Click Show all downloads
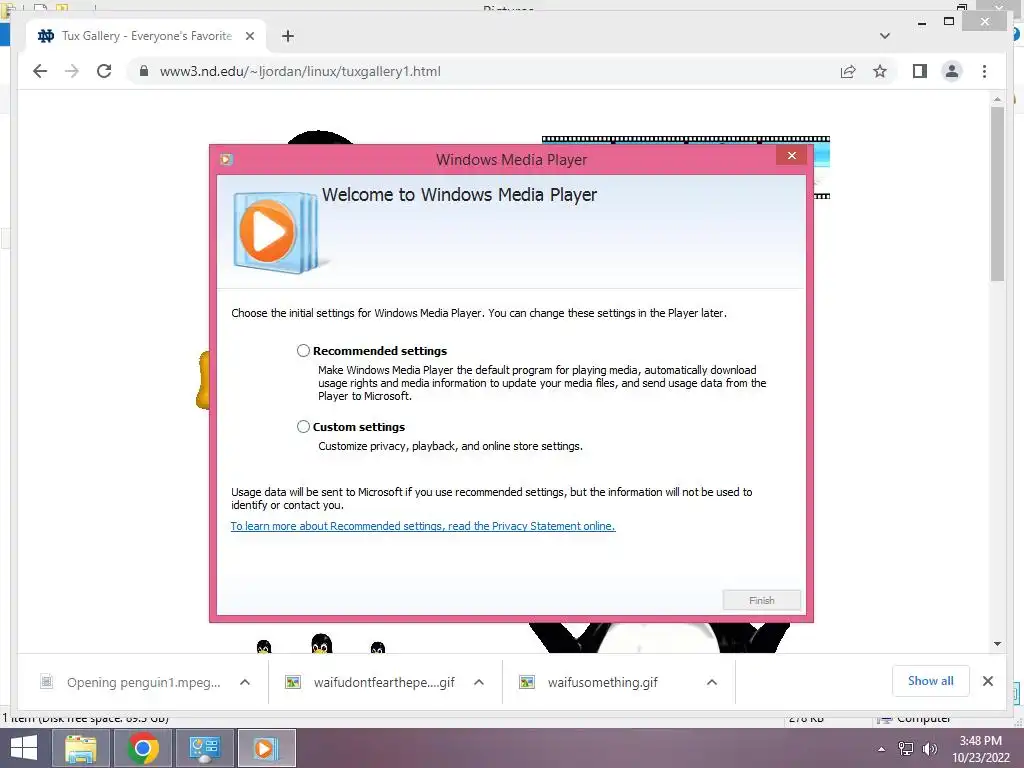Viewport: 1024px width, 768px height. tap(931, 681)
